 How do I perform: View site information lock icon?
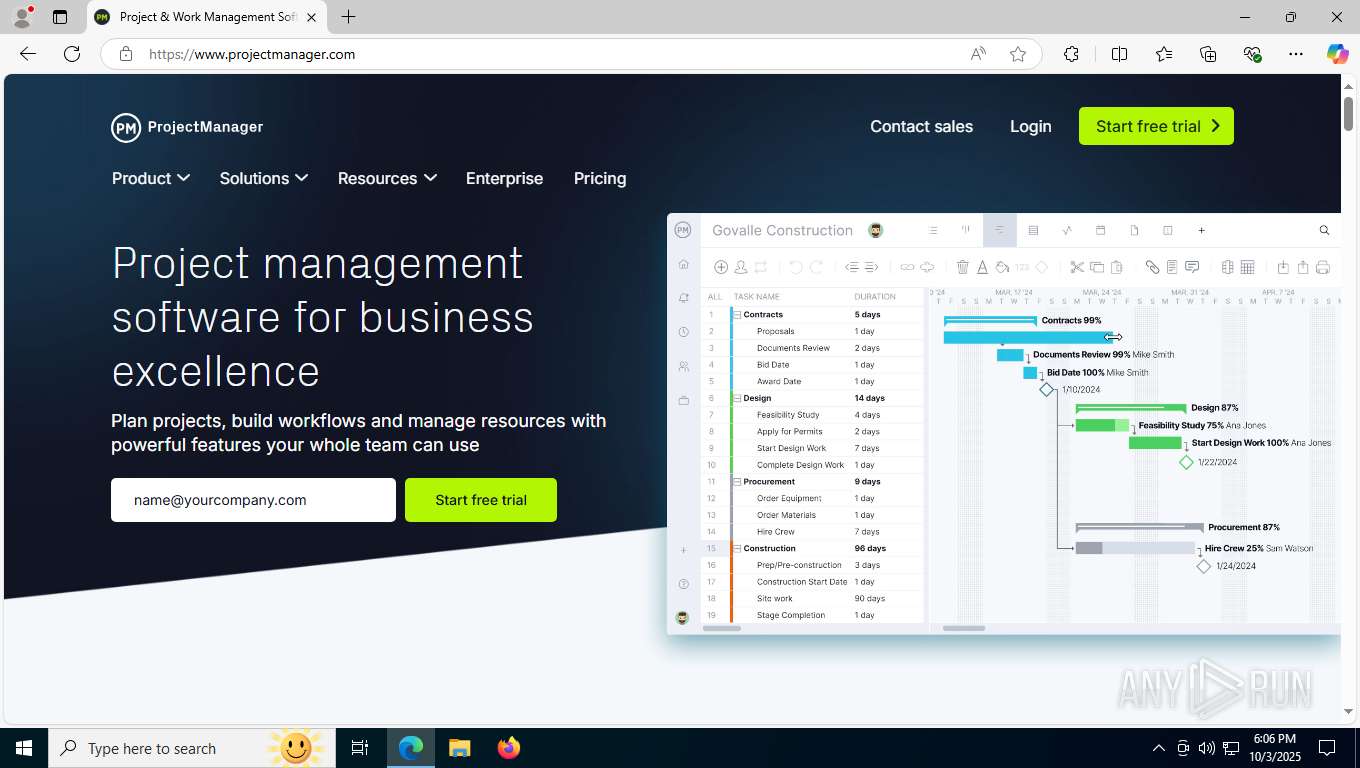(x=126, y=54)
